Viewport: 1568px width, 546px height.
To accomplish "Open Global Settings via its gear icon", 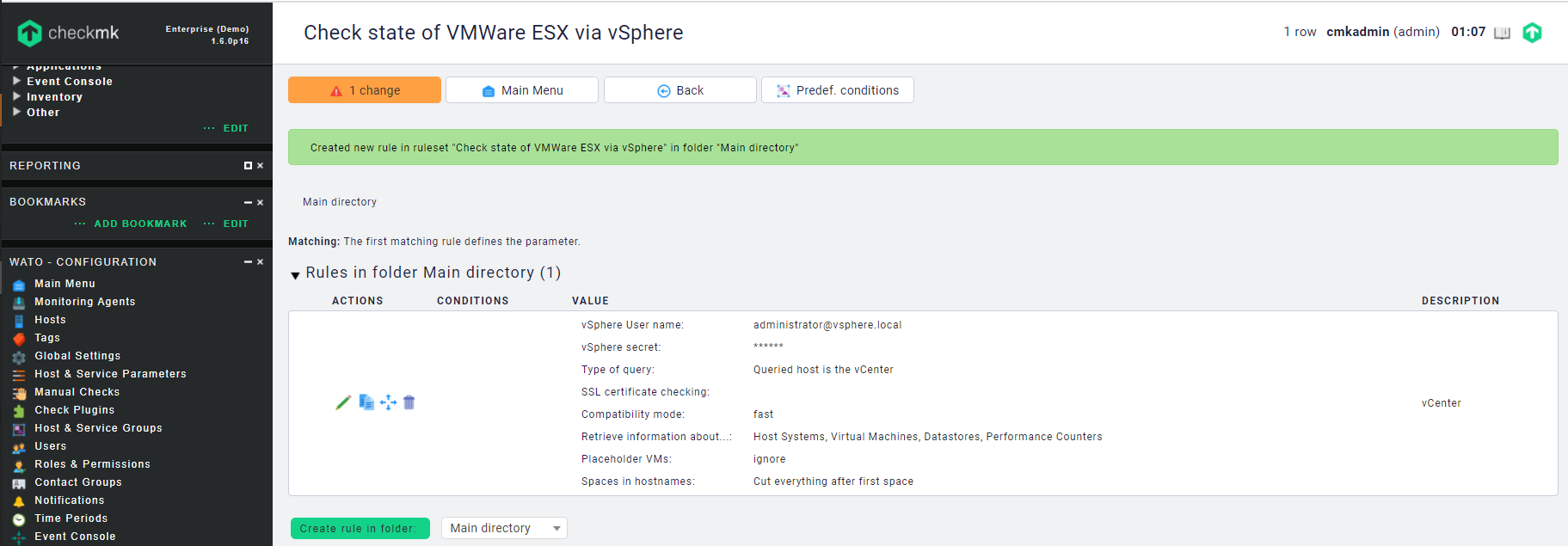I will click(19, 357).
